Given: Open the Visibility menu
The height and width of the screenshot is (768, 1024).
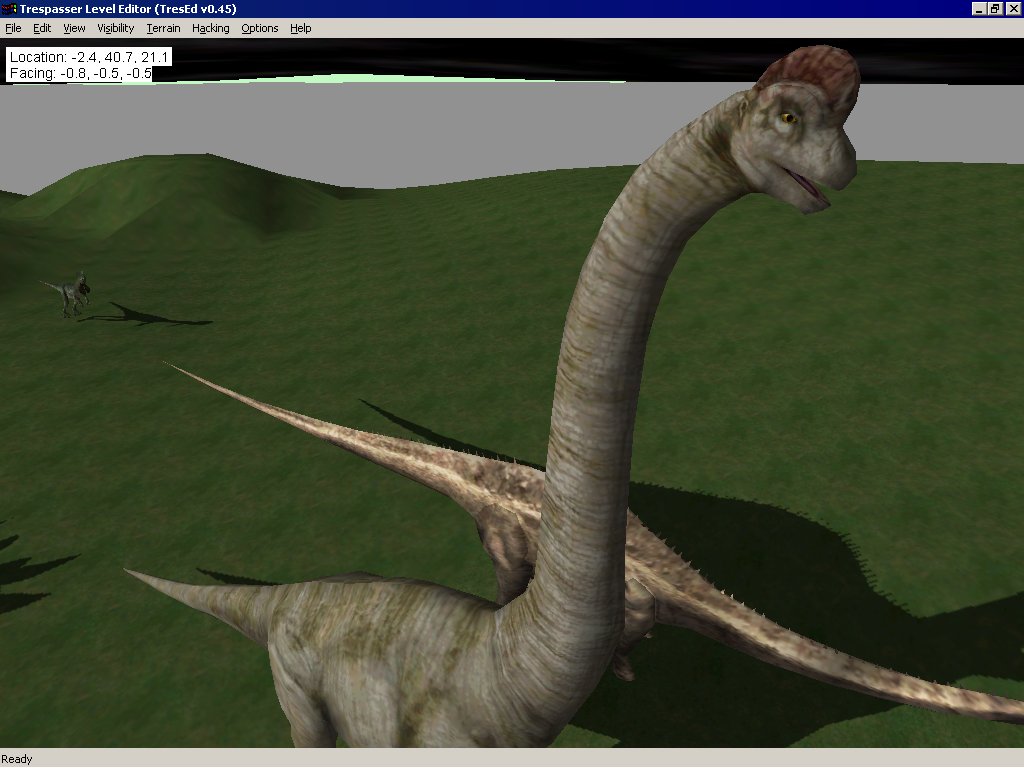Looking at the screenshot, I should (x=116, y=28).
